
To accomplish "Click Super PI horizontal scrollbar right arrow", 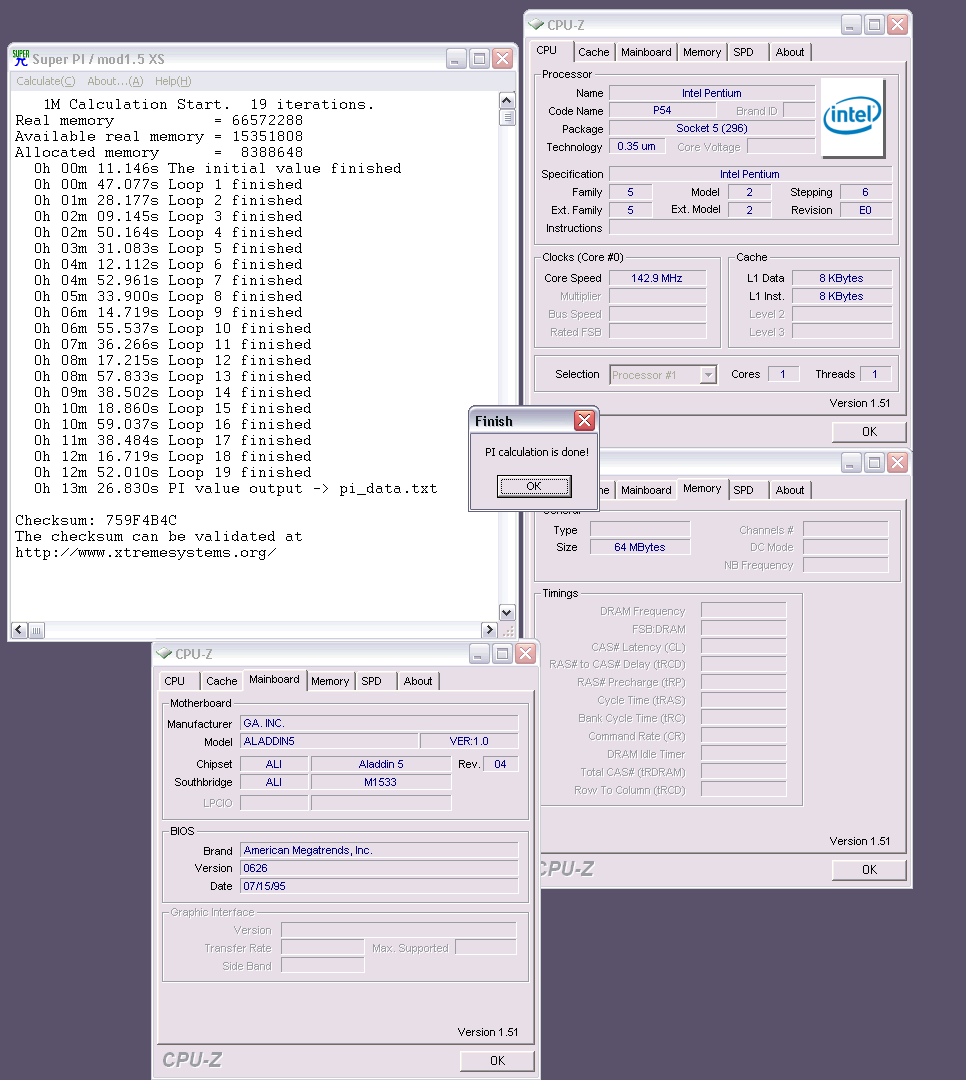I will [489, 630].
